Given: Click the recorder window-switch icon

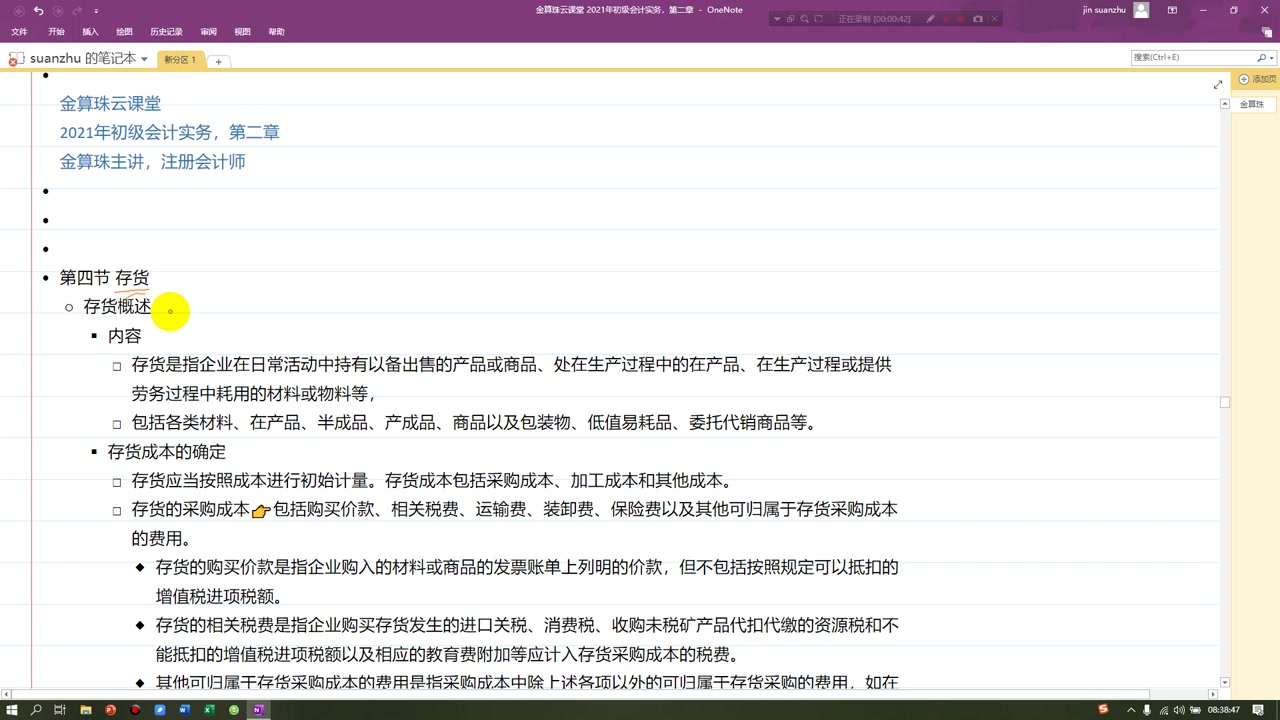Looking at the screenshot, I should point(790,19).
